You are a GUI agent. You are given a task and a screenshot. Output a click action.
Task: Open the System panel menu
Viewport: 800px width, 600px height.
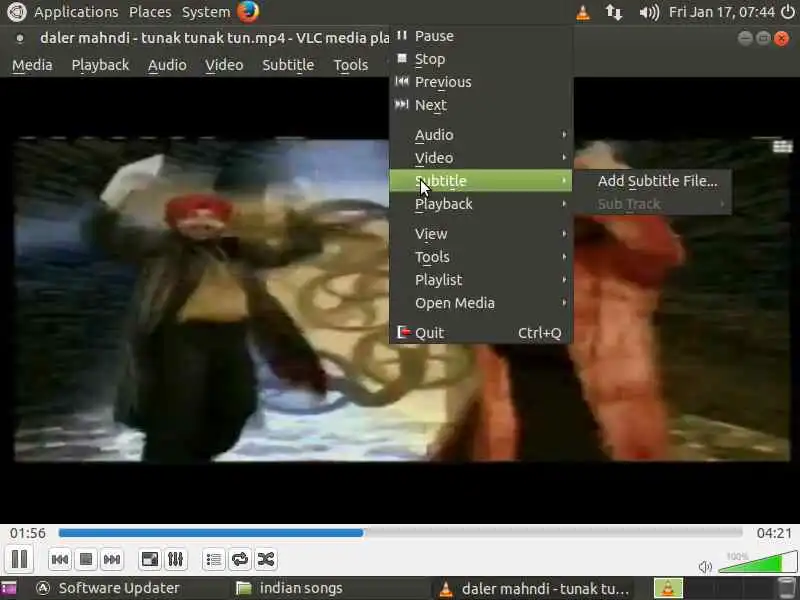206,12
